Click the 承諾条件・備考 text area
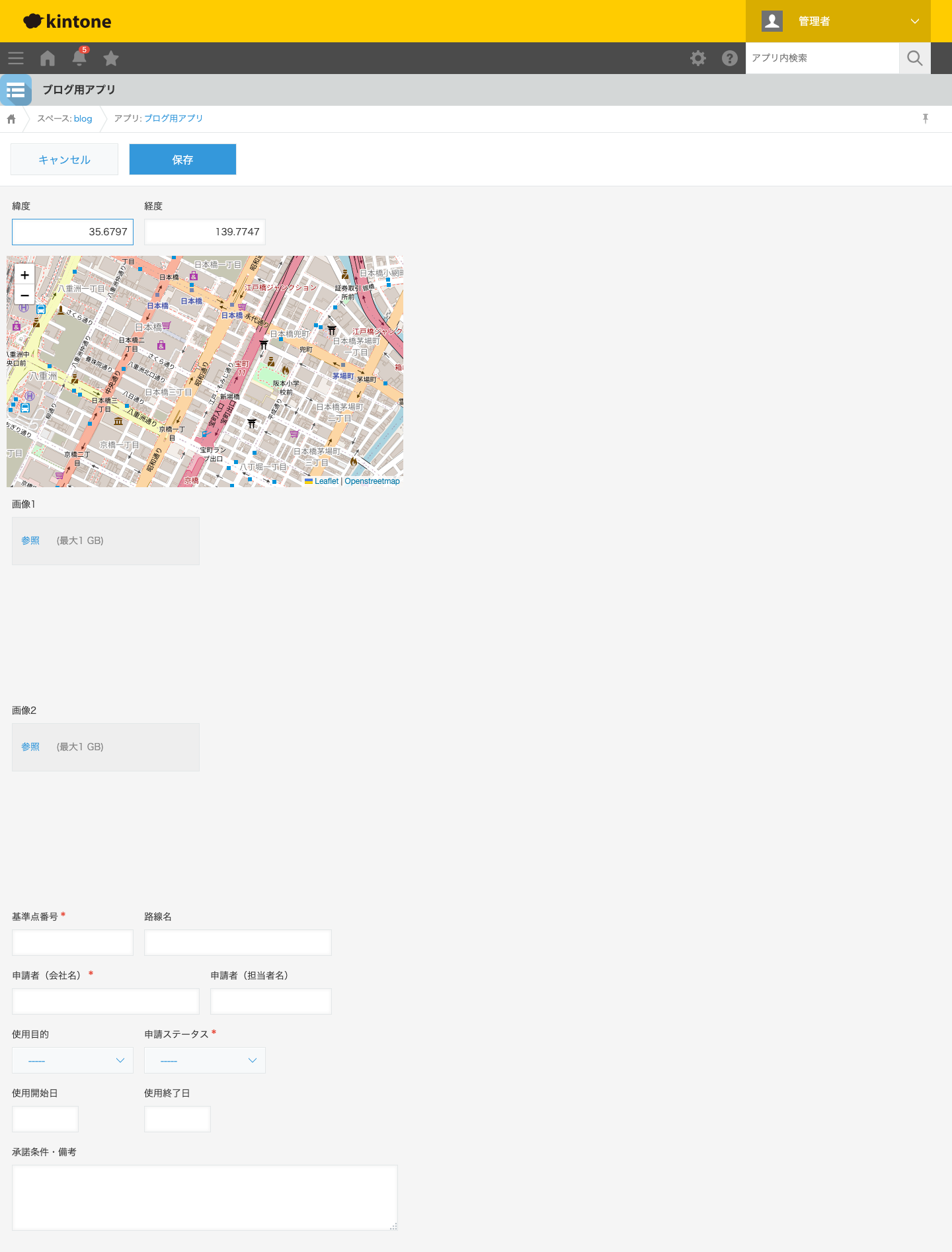This screenshot has height=1252, width=952. click(205, 1198)
